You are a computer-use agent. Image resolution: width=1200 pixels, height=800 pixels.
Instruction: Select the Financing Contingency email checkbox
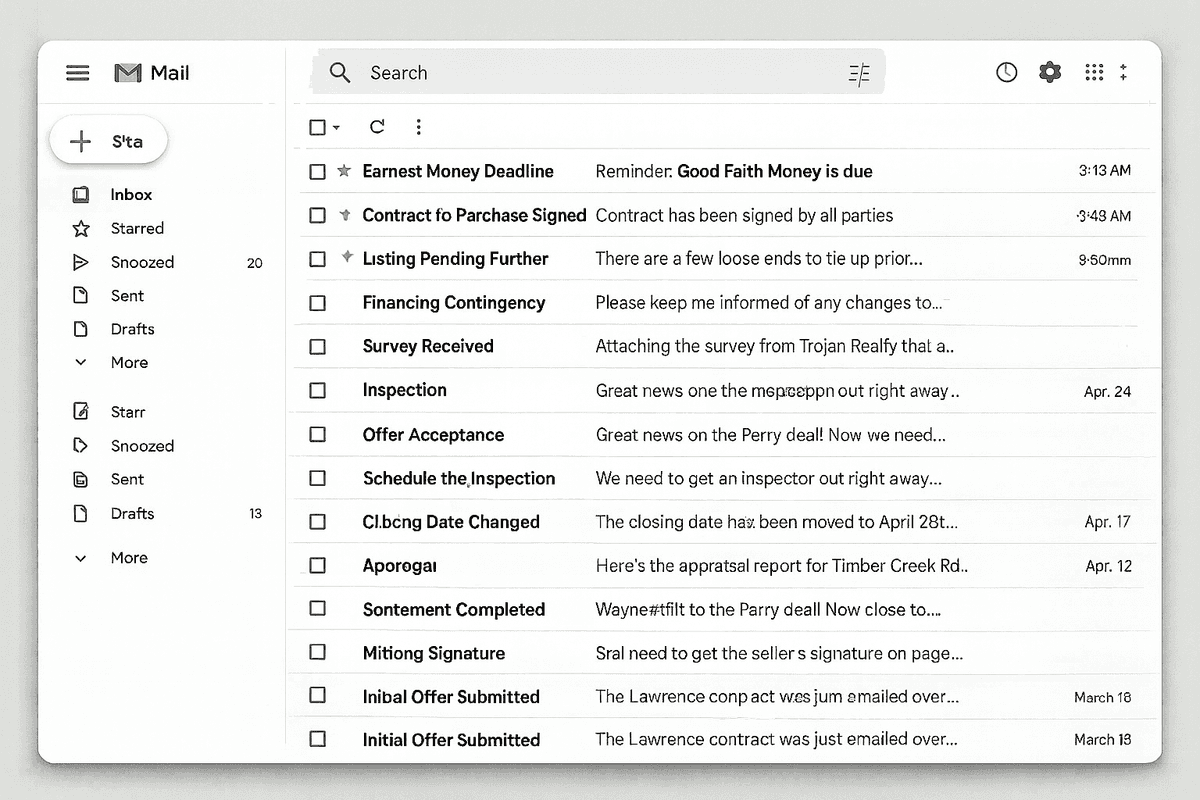point(317,302)
